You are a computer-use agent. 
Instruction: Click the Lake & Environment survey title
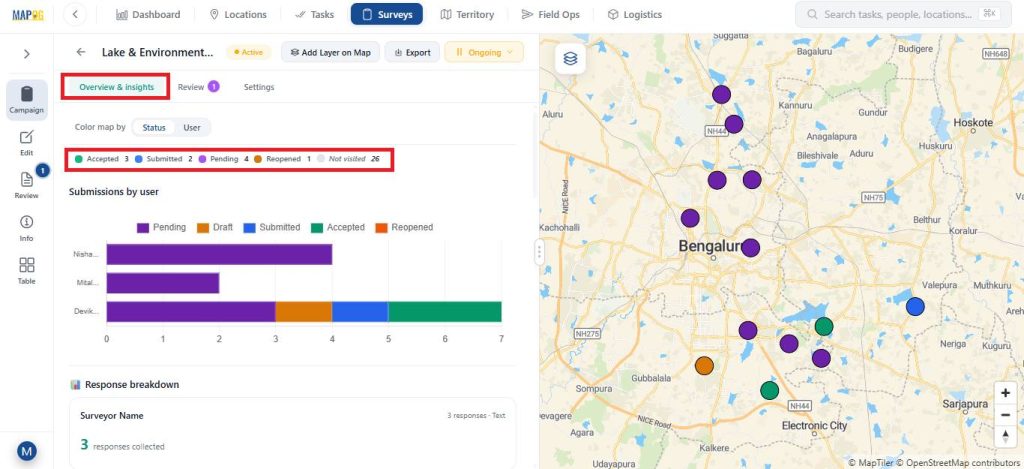coord(157,52)
